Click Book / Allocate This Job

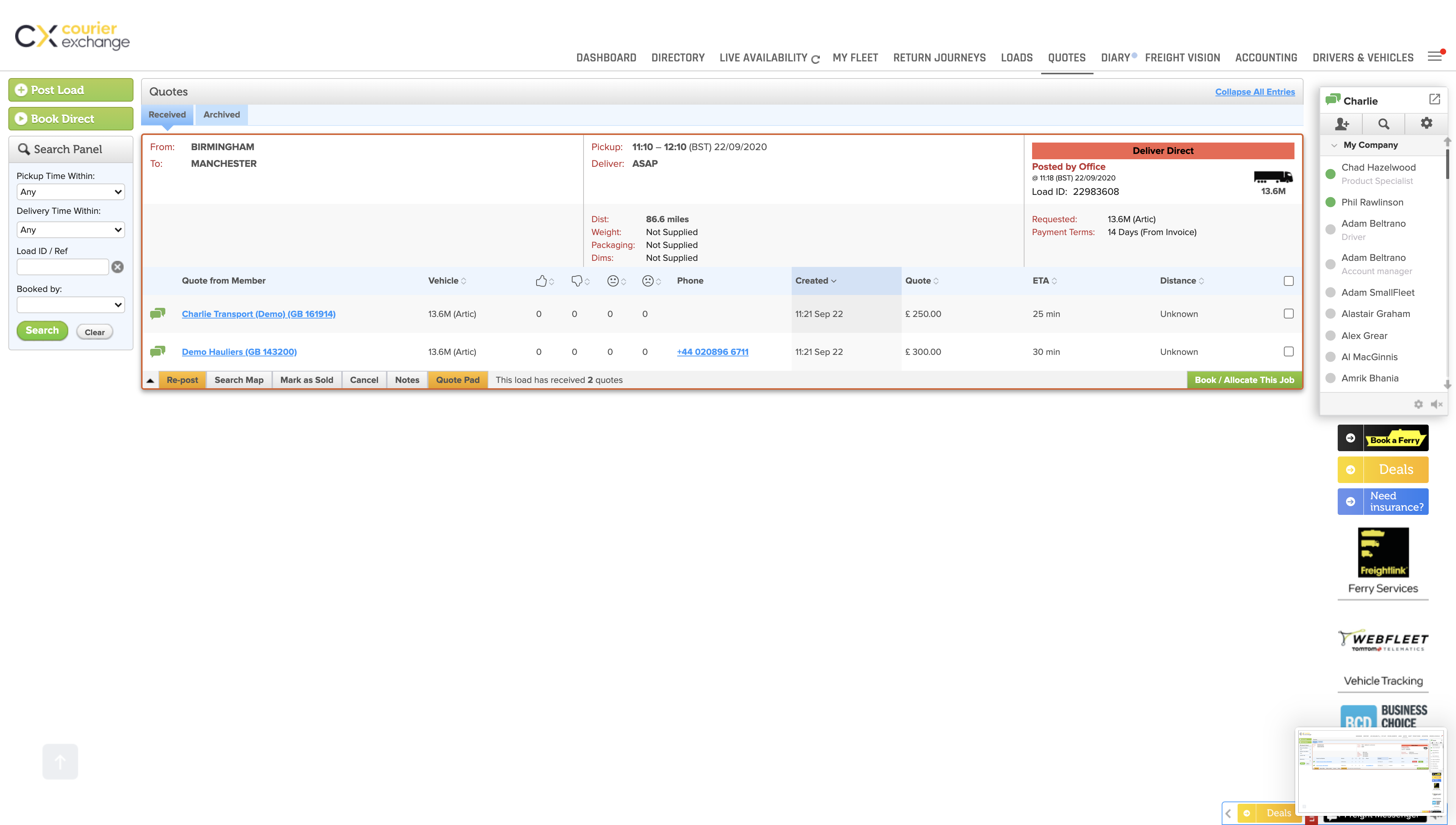coord(1244,380)
